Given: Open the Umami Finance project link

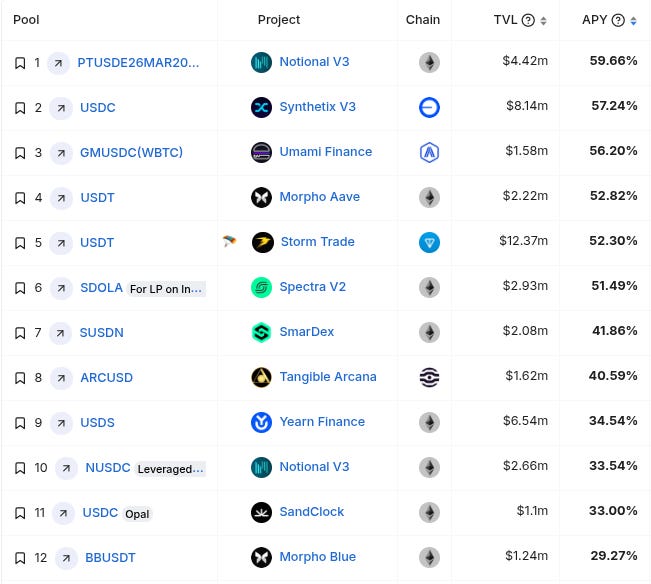Looking at the screenshot, I should click(326, 152).
